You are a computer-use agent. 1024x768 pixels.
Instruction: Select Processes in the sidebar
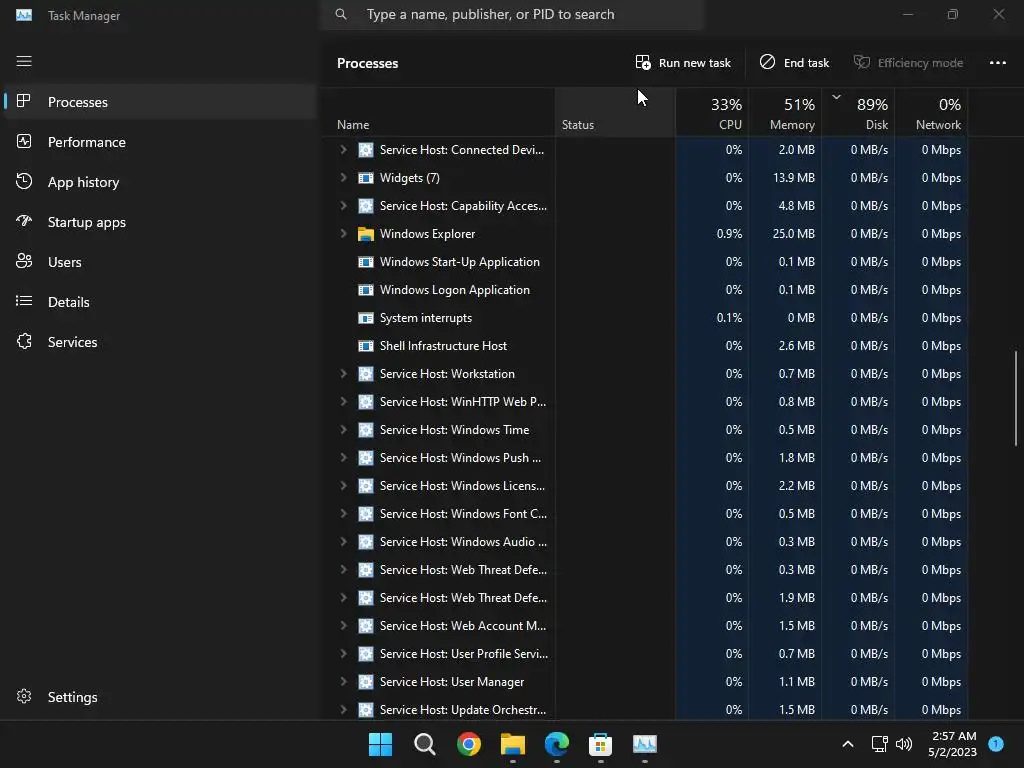(x=159, y=102)
